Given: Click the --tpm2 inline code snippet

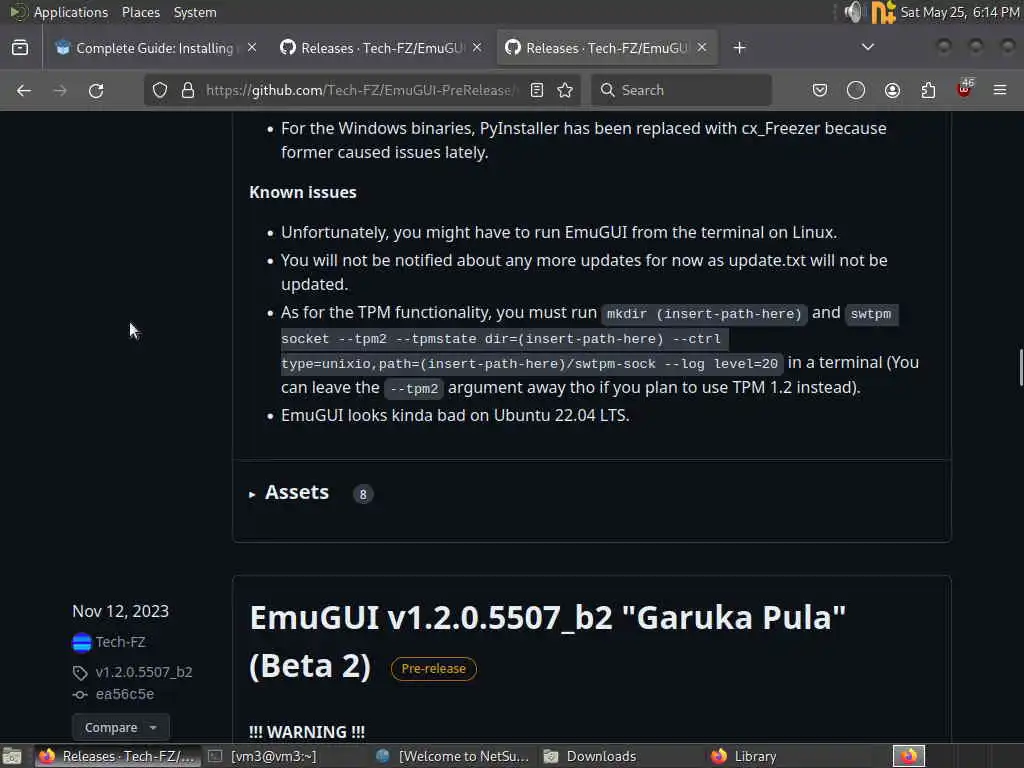Looking at the screenshot, I should point(414,389).
